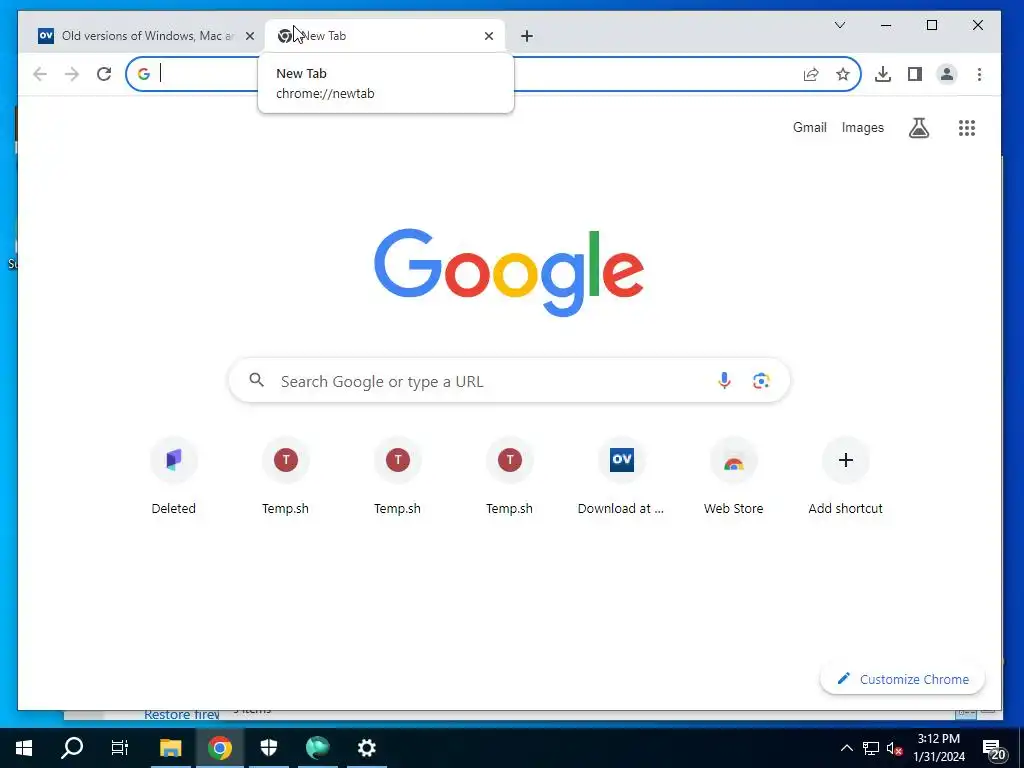Open a new tab with plus button

point(527,36)
